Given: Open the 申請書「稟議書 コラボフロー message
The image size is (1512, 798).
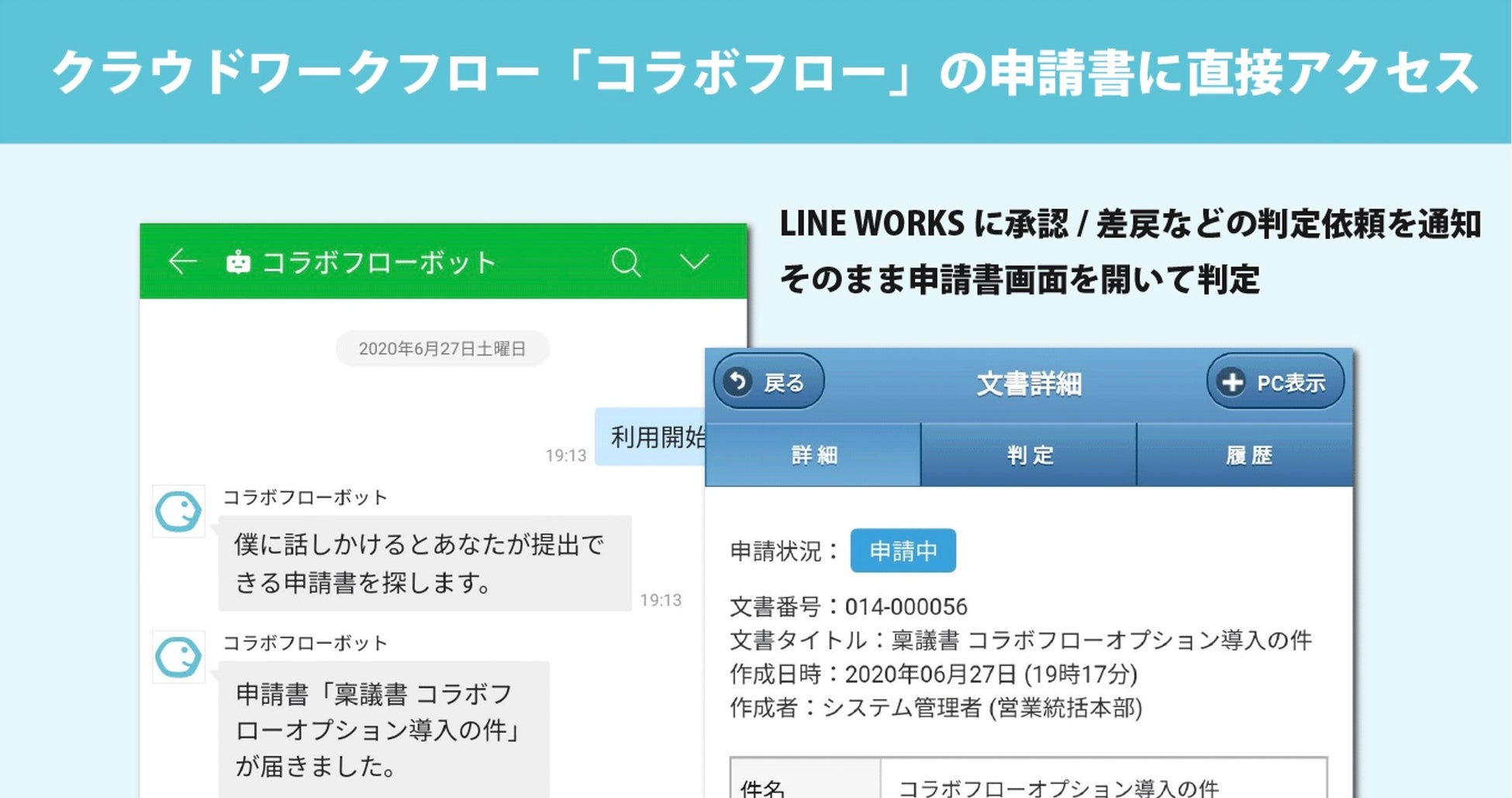Looking at the screenshot, I should point(384,730).
